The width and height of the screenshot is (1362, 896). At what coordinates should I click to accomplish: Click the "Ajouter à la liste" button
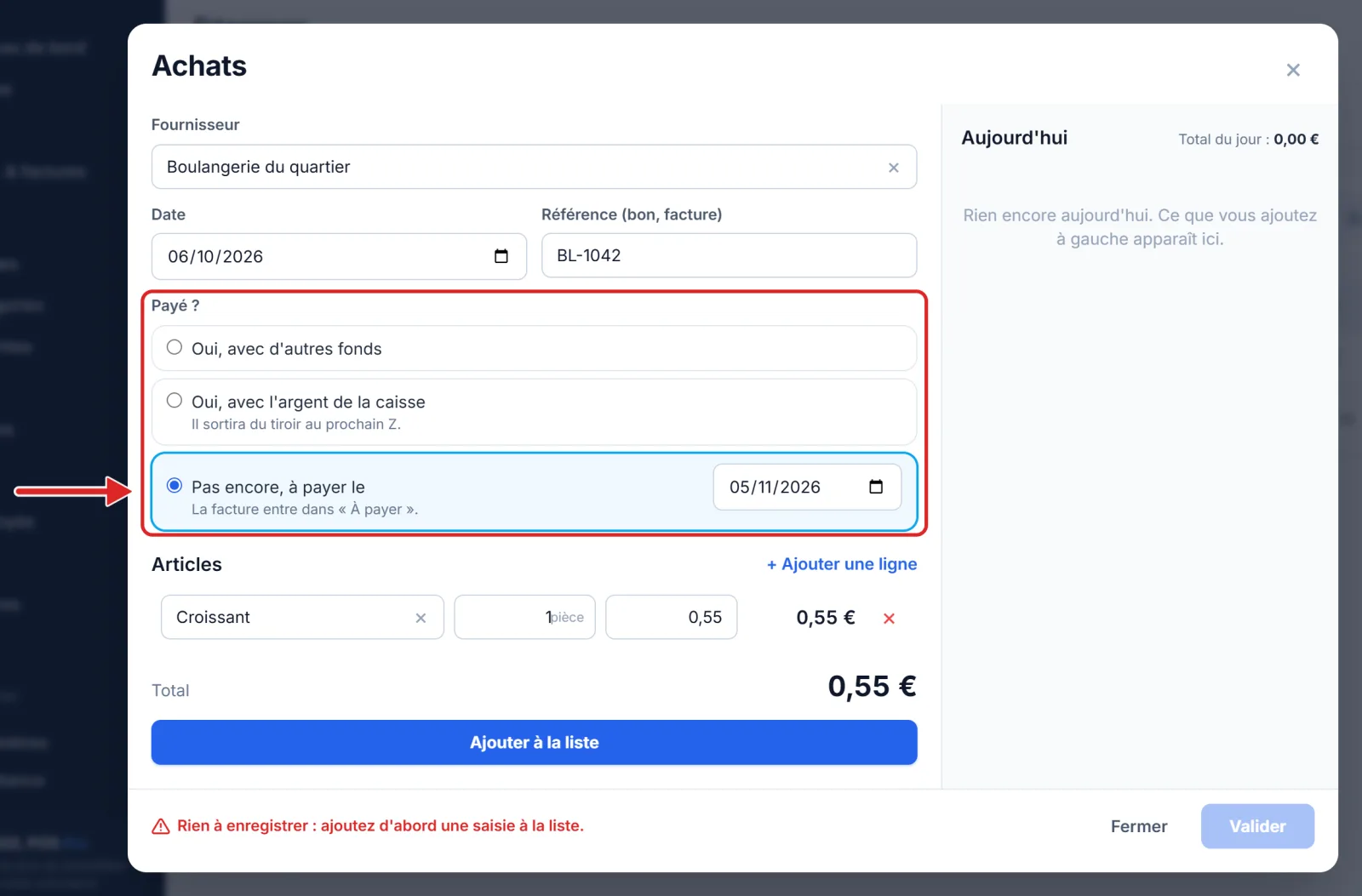(534, 742)
